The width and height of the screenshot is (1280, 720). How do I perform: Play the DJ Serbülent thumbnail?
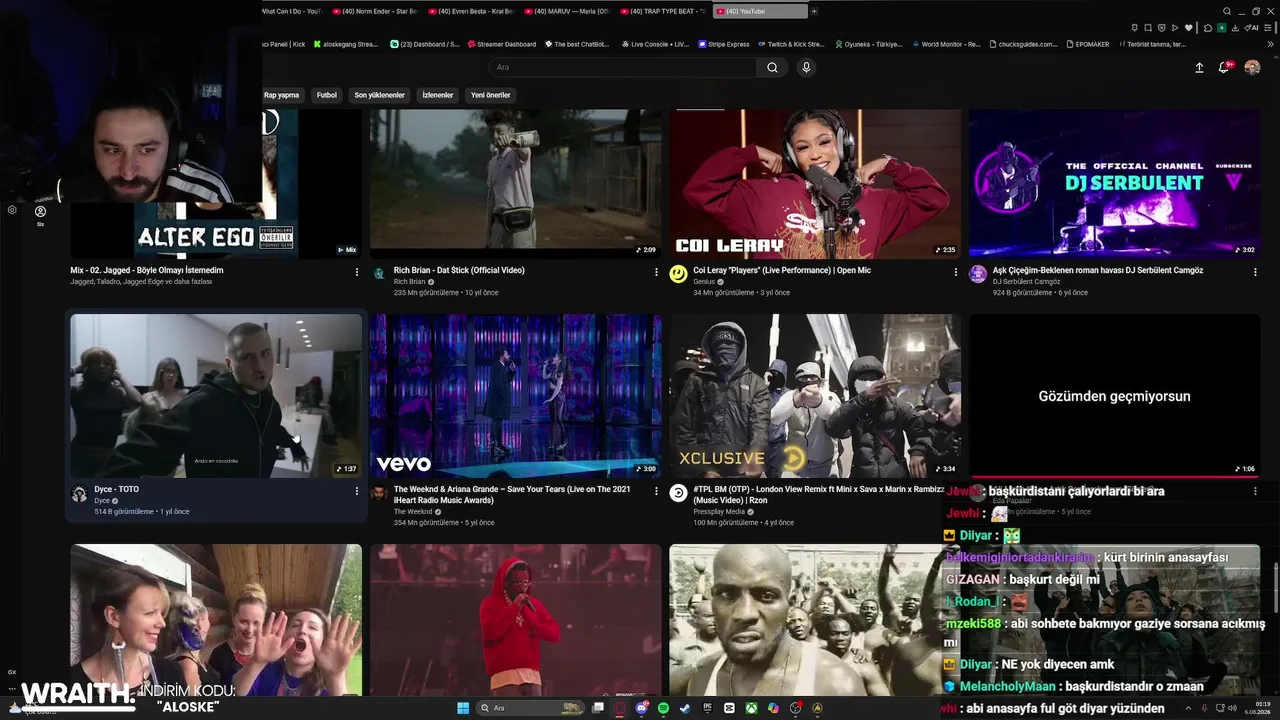click(x=1114, y=184)
